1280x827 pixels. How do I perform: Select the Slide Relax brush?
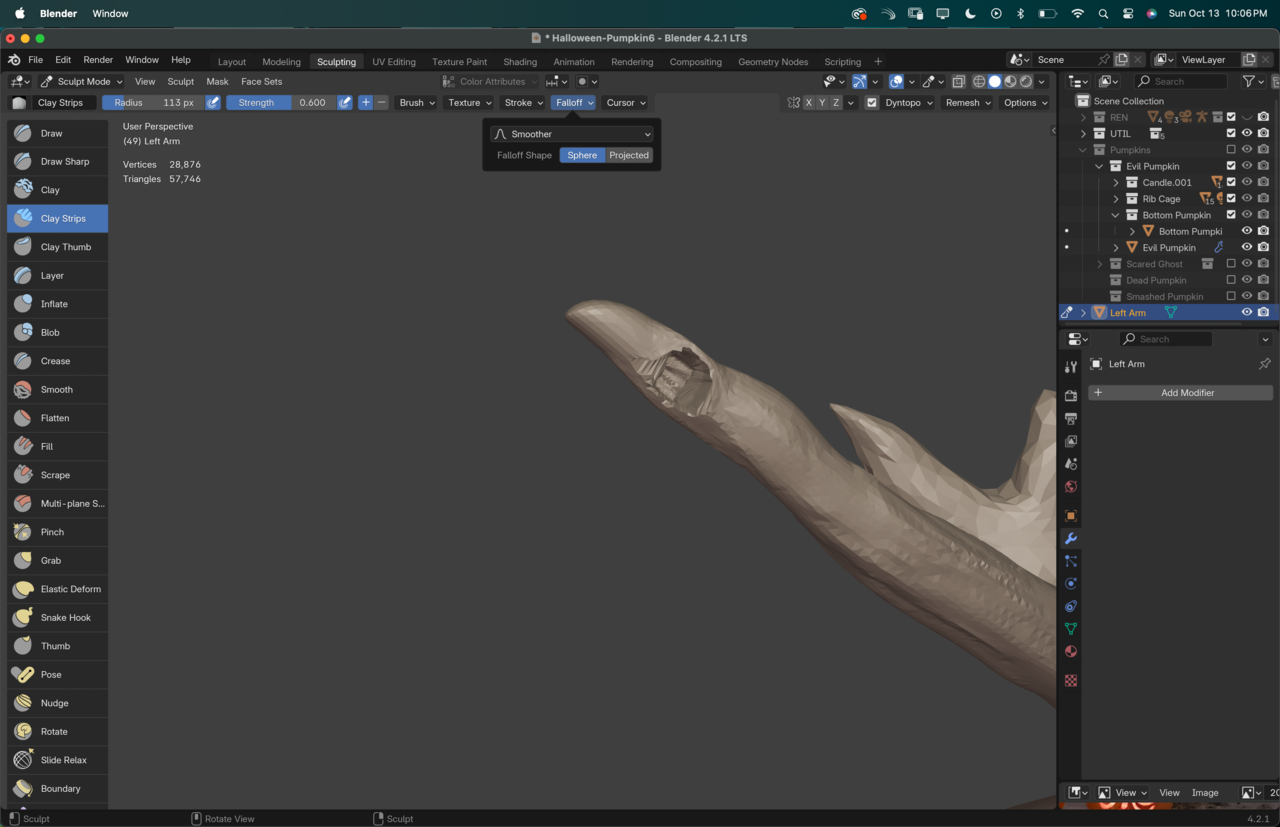click(58, 760)
